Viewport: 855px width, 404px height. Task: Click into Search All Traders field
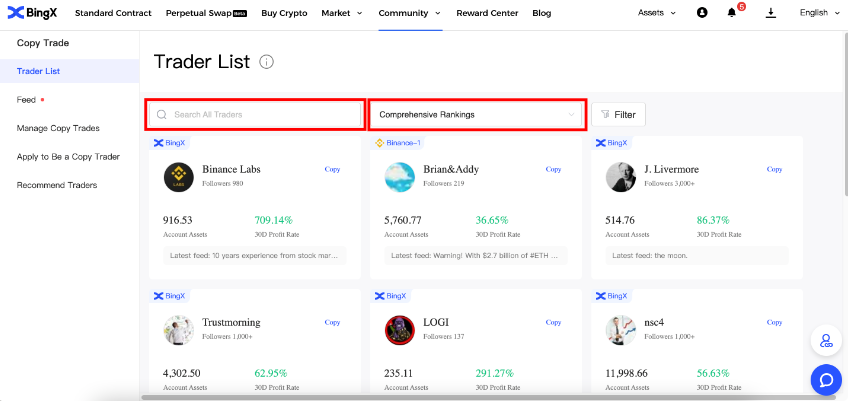(255, 114)
